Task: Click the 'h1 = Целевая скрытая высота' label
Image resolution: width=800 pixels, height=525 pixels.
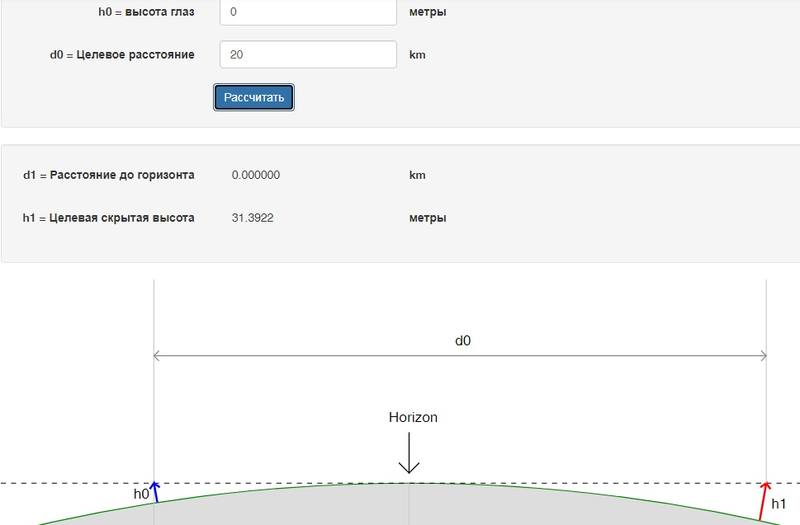Action: (x=108, y=218)
